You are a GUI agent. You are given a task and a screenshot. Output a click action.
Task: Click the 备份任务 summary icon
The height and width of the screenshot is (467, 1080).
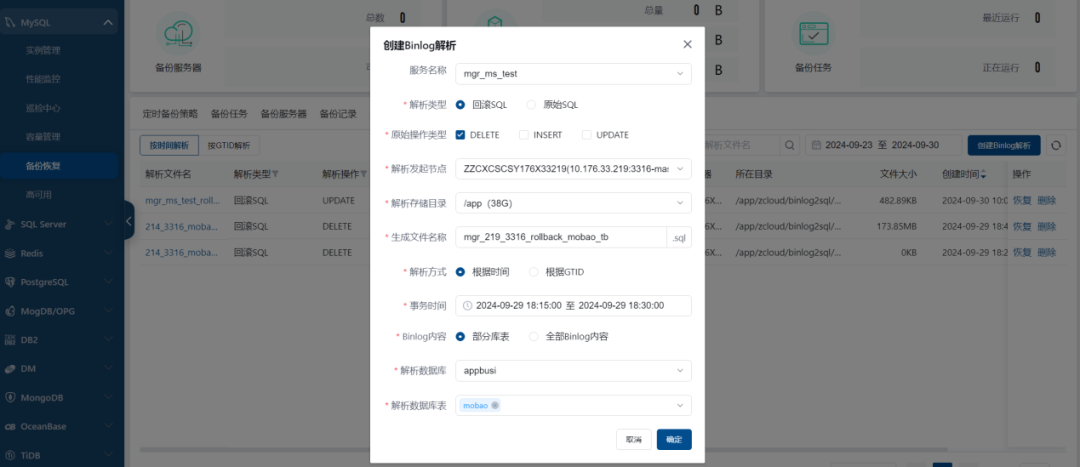coord(812,35)
